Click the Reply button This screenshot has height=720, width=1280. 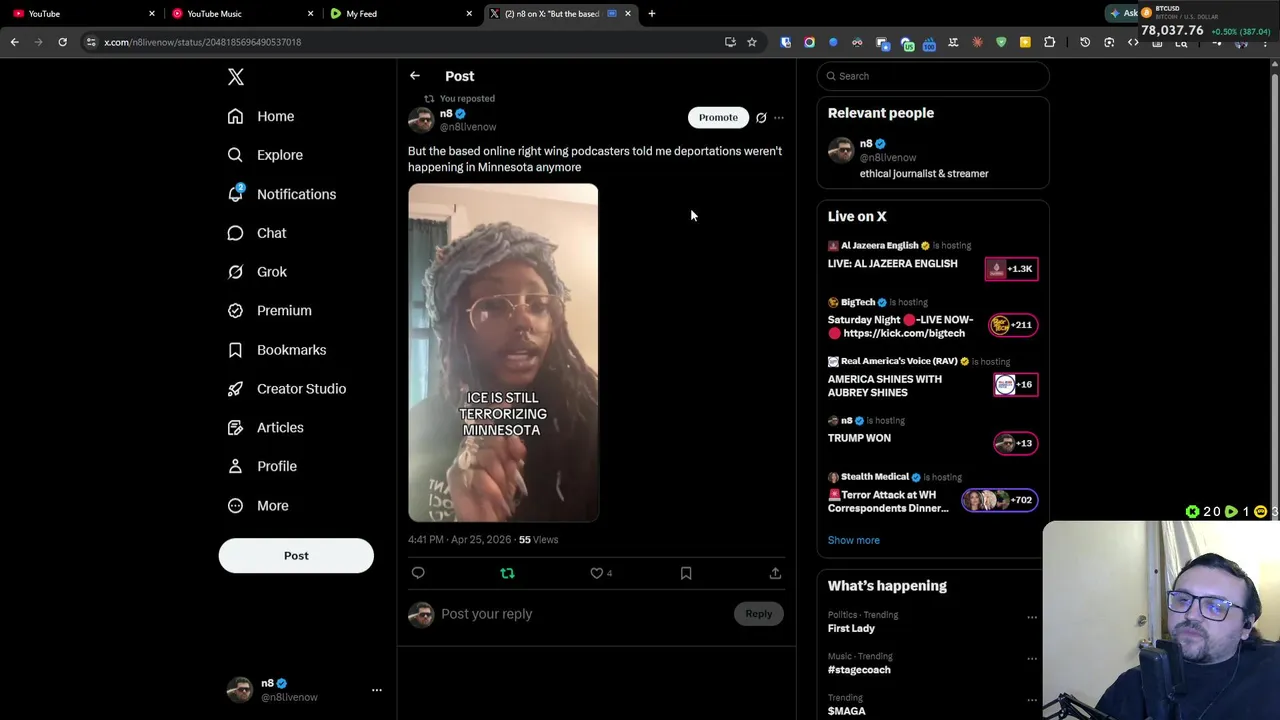point(758,614)
